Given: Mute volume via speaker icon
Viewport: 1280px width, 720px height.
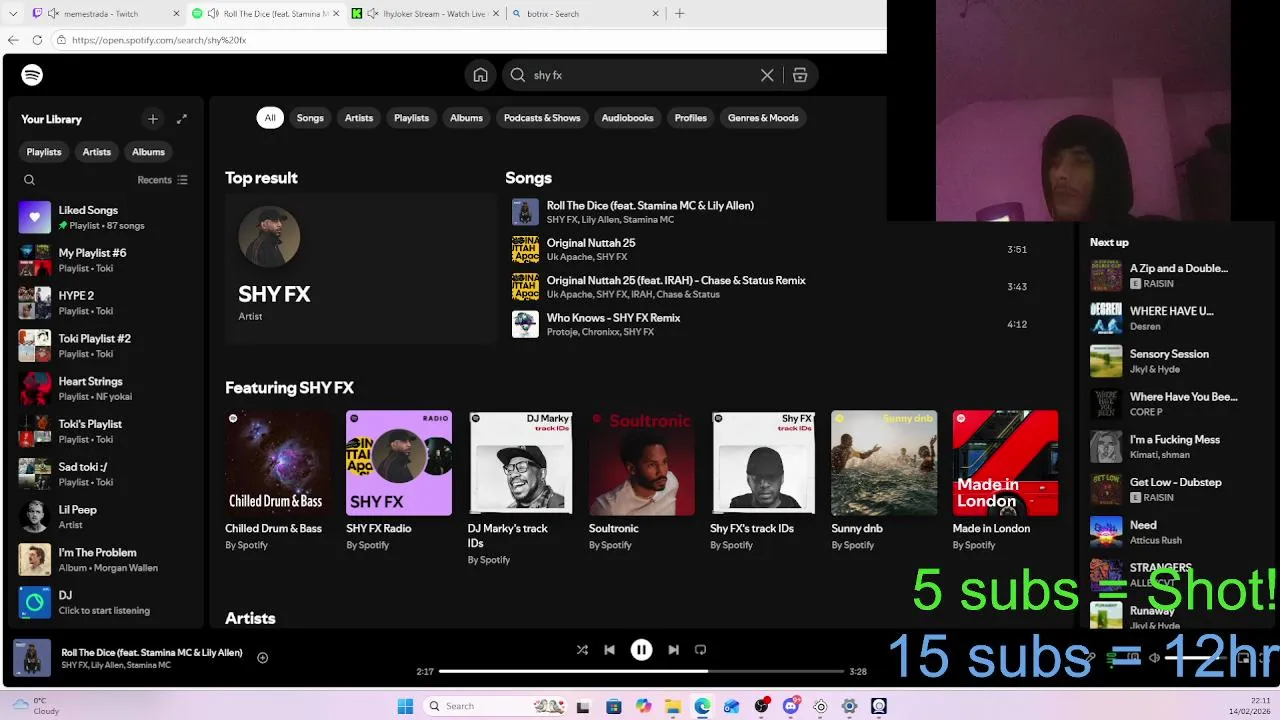Looking at the screenshot, I should (x=1154, y=658).
